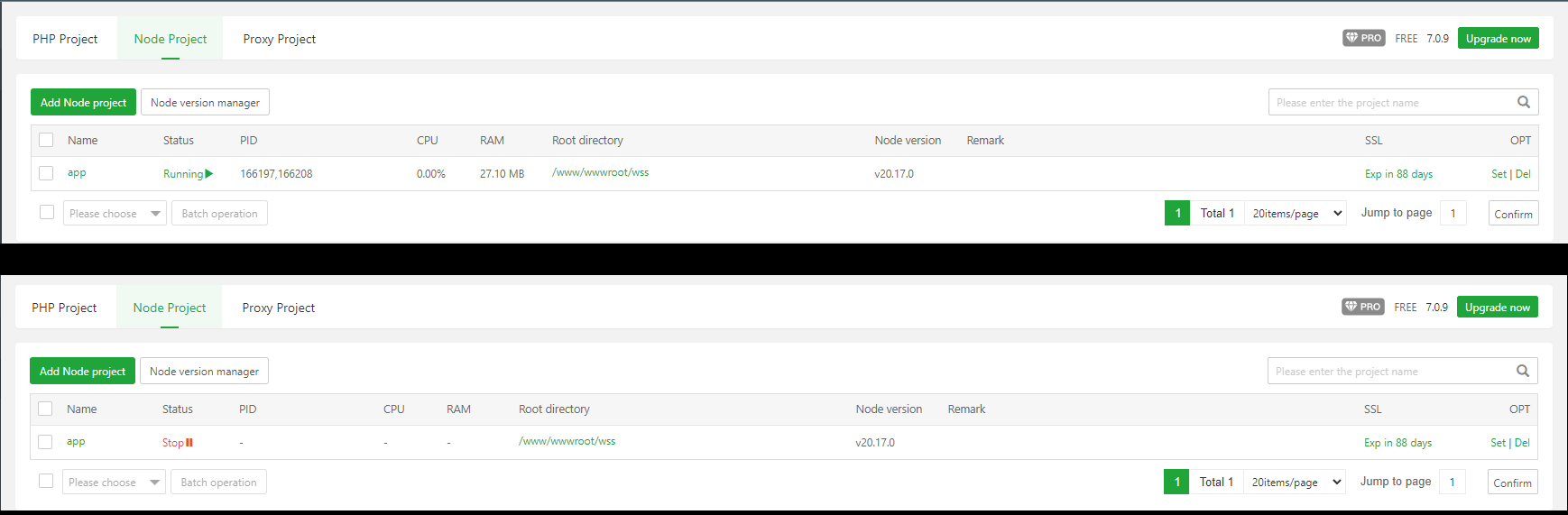
Task: Click the search magnifier in the running-app panel
Action: [x=1523, y=102]
